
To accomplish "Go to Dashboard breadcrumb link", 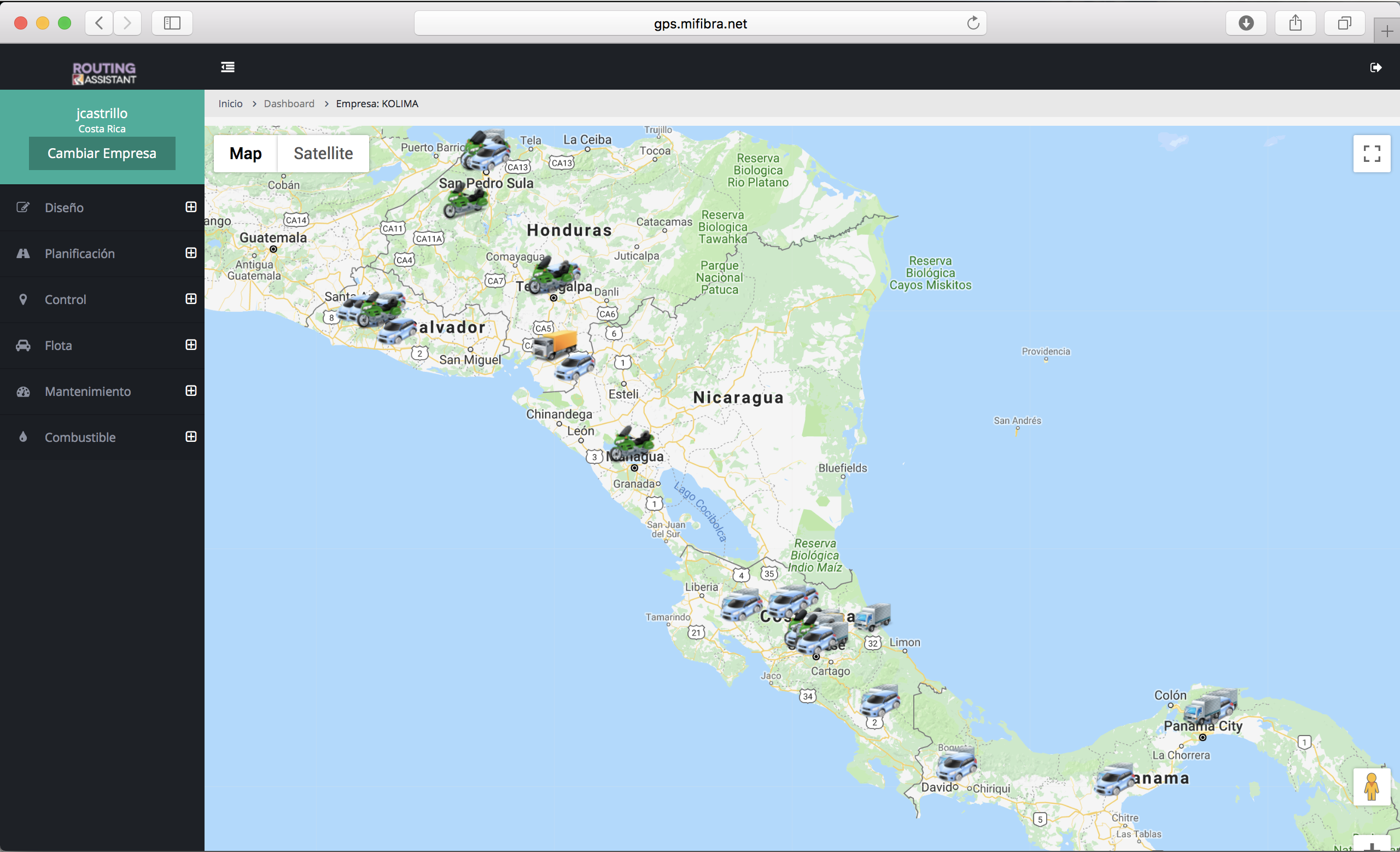I will pyautogui.click(x=289, y=104).
